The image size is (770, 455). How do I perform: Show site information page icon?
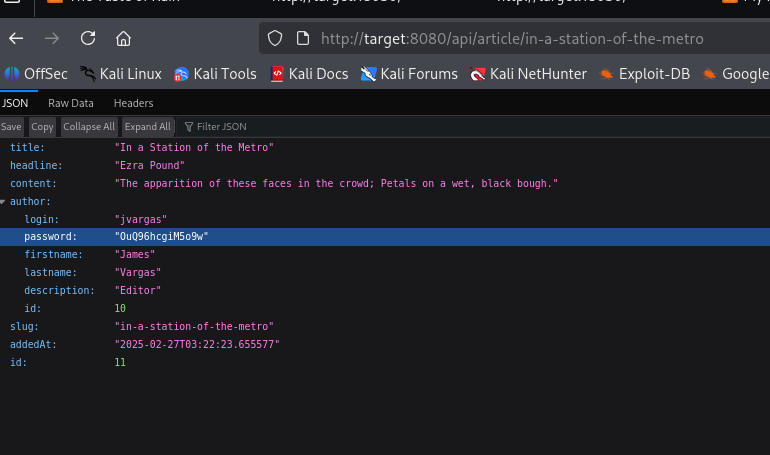point(303,38)
